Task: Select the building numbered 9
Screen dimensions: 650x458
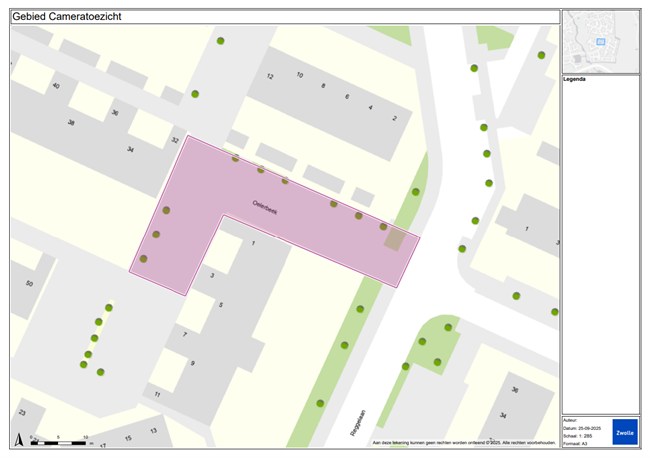Action: coord(192,362)
